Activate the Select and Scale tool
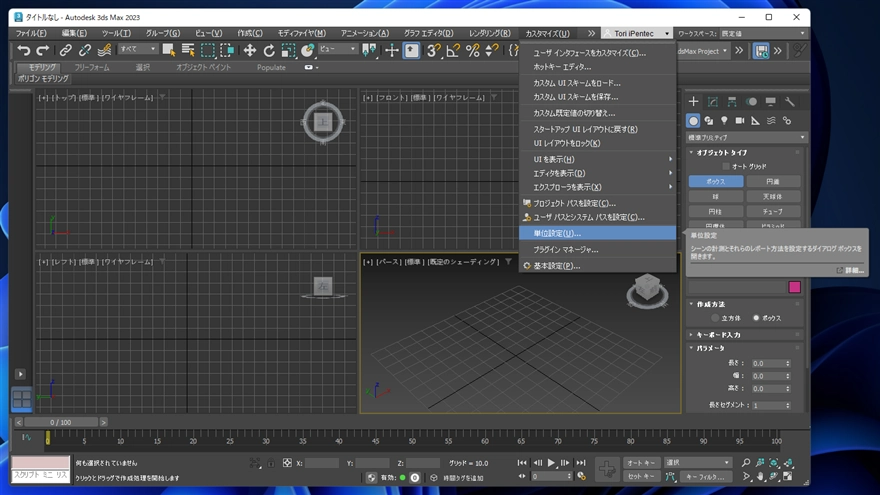880x495 pixels. click(x=288, y=51)
